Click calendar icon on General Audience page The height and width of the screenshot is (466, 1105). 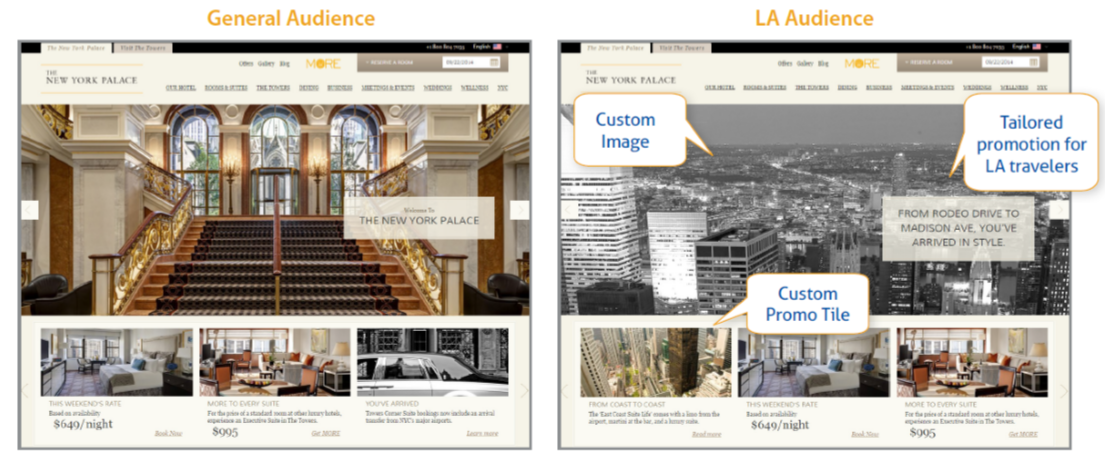494,63
